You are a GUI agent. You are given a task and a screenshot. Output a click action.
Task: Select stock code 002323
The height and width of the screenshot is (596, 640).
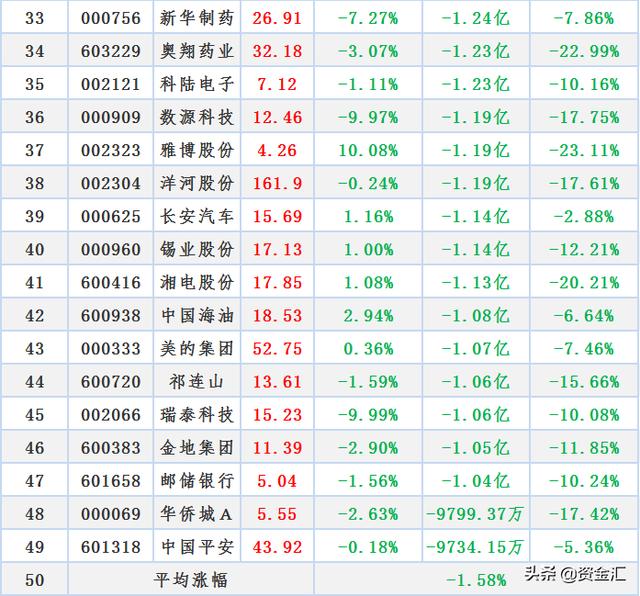coord(111,151)
